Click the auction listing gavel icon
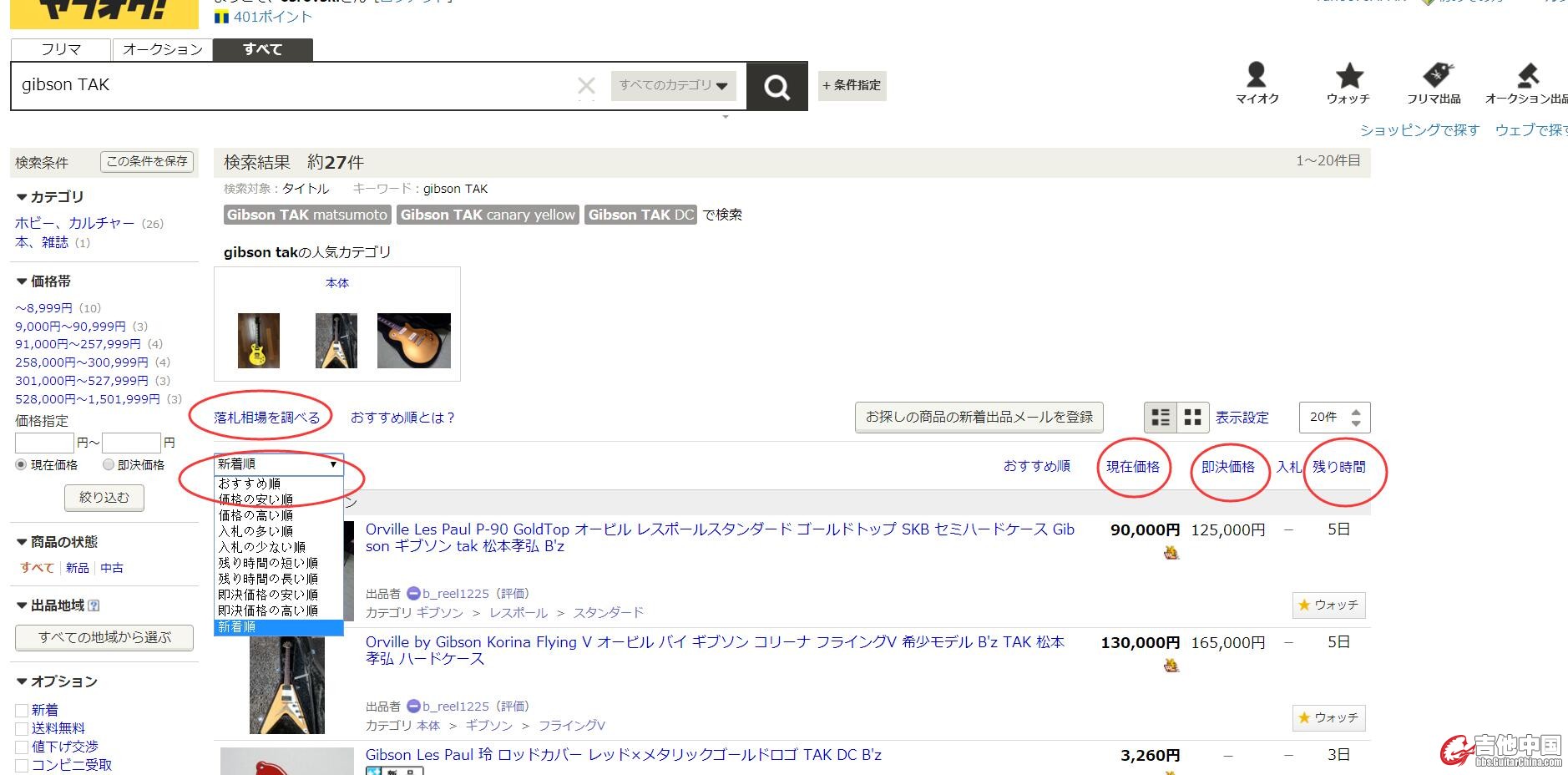This screenshot has width=1568, height=775. pos(1527,76)
